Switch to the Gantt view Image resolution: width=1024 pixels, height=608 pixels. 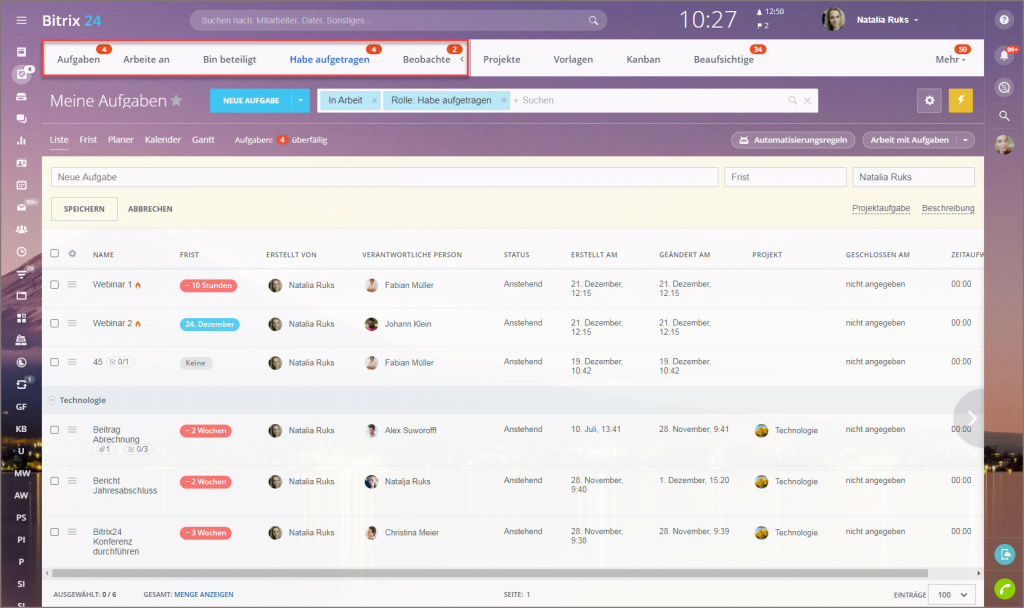click(203, 140)
